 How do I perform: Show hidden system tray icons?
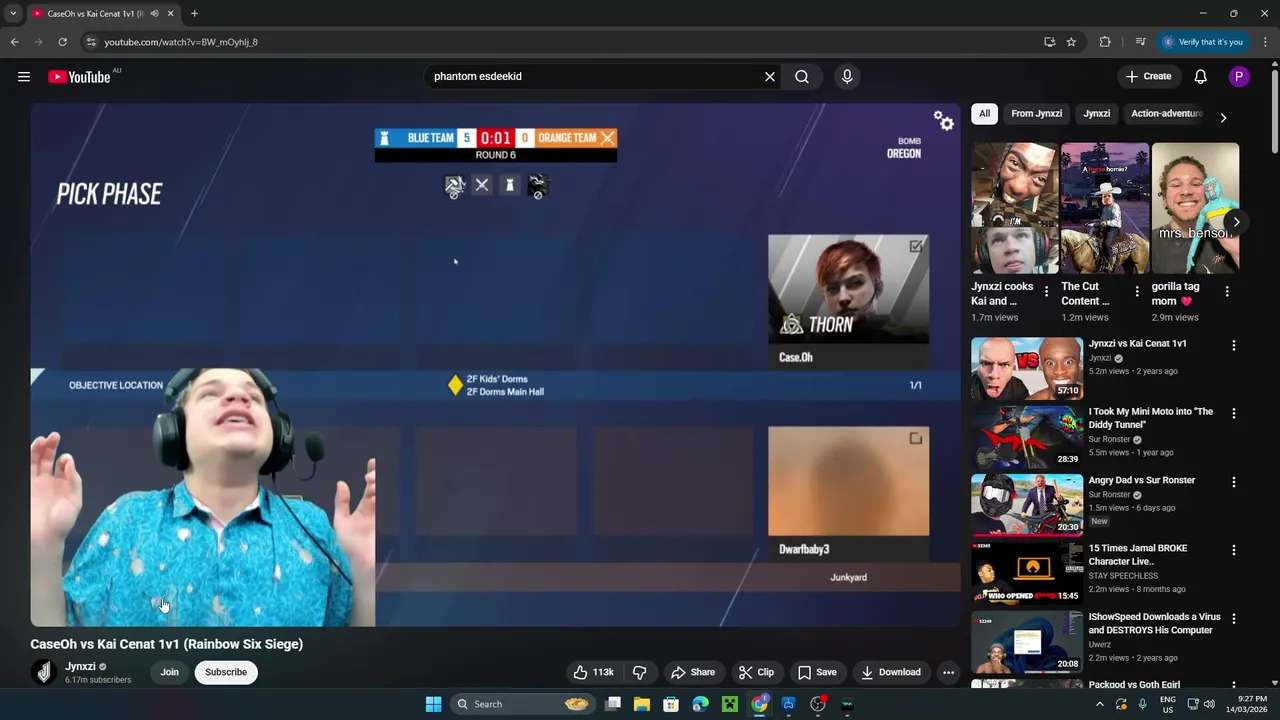tap(1100, 704)
